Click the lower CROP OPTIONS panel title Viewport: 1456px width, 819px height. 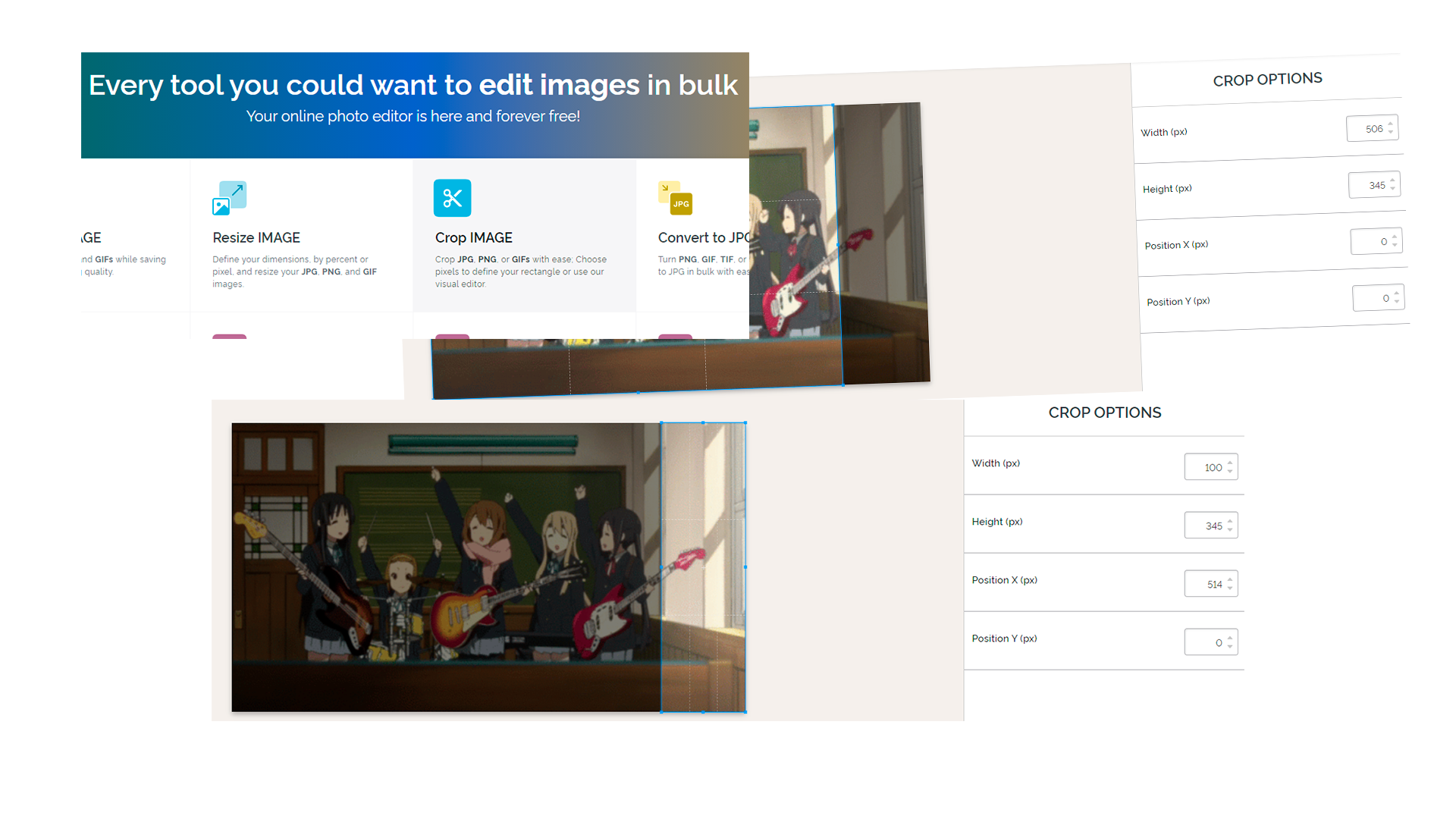pos(1104,413)
